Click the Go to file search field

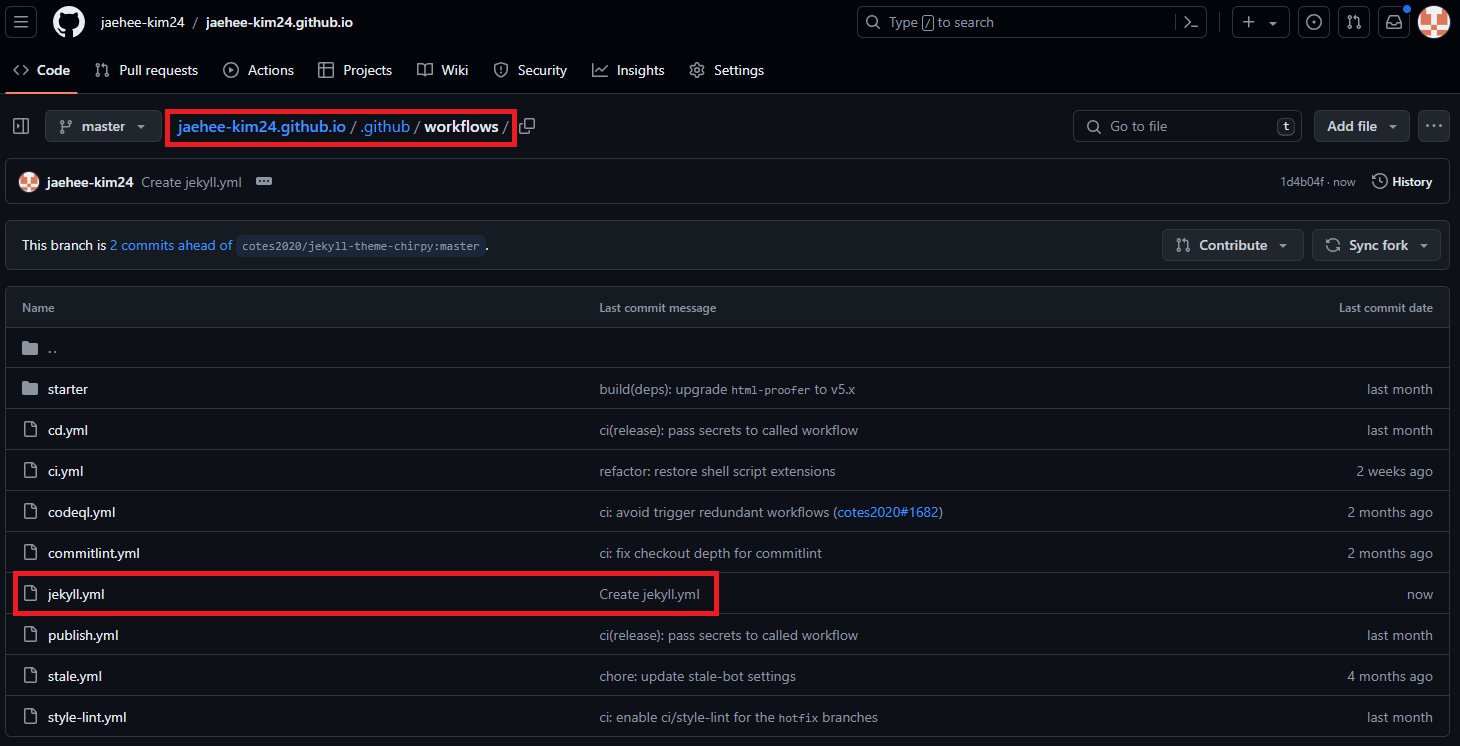[1188, 126]
